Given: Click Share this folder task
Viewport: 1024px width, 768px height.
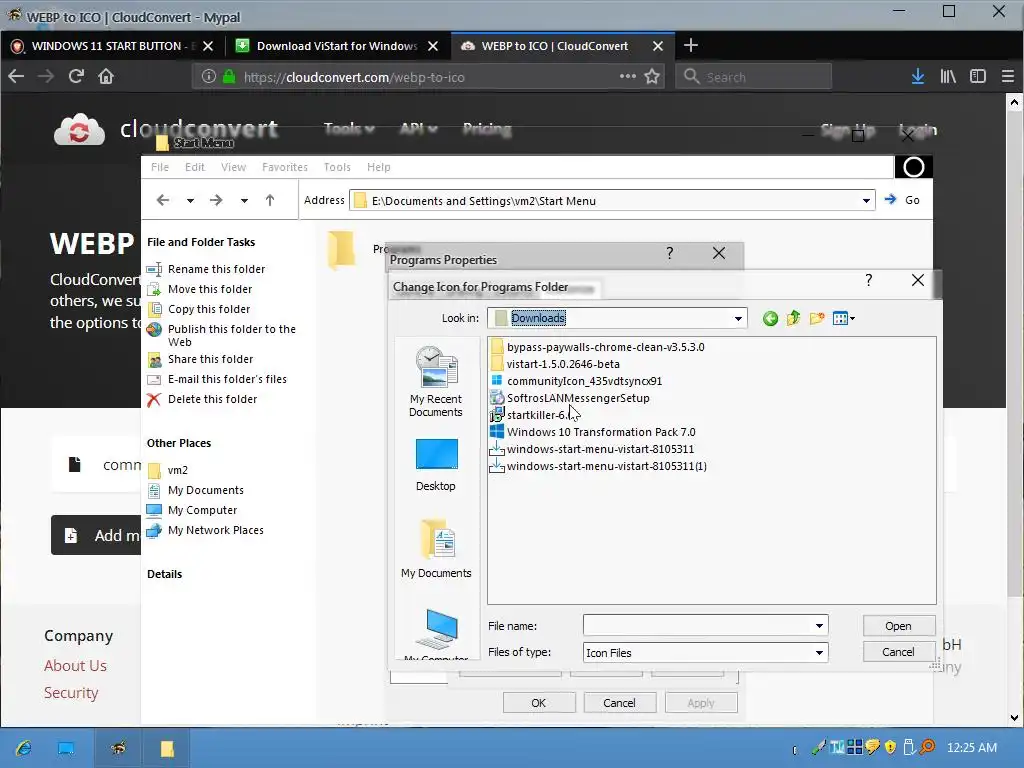Looking at the screenshot, I should (x=210, y=359).
